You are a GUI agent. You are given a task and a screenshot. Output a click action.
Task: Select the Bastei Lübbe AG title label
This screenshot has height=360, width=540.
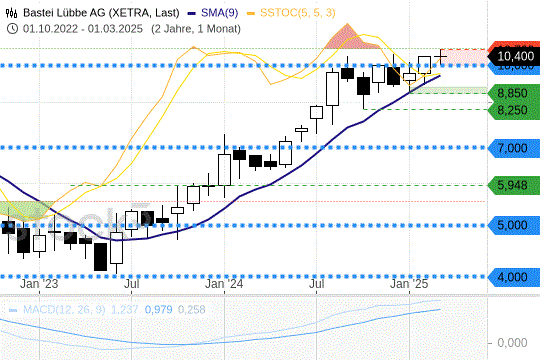coord(101,13)
